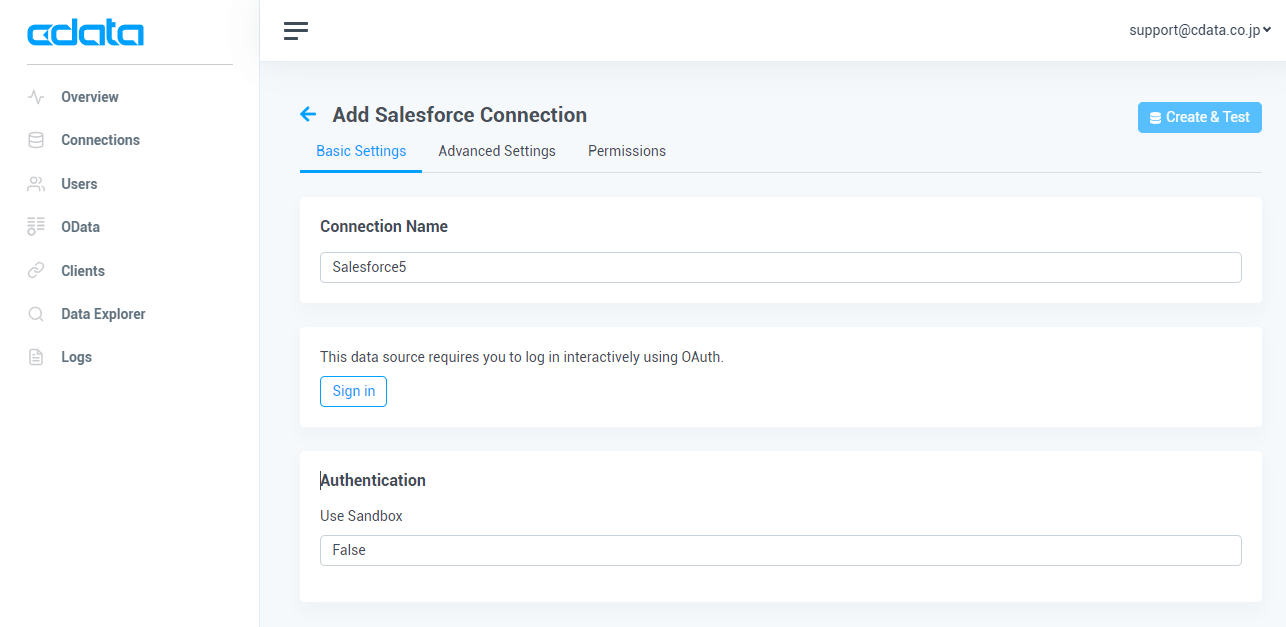
Task: Switch to the Permissions tab
Action: (627, 151)
